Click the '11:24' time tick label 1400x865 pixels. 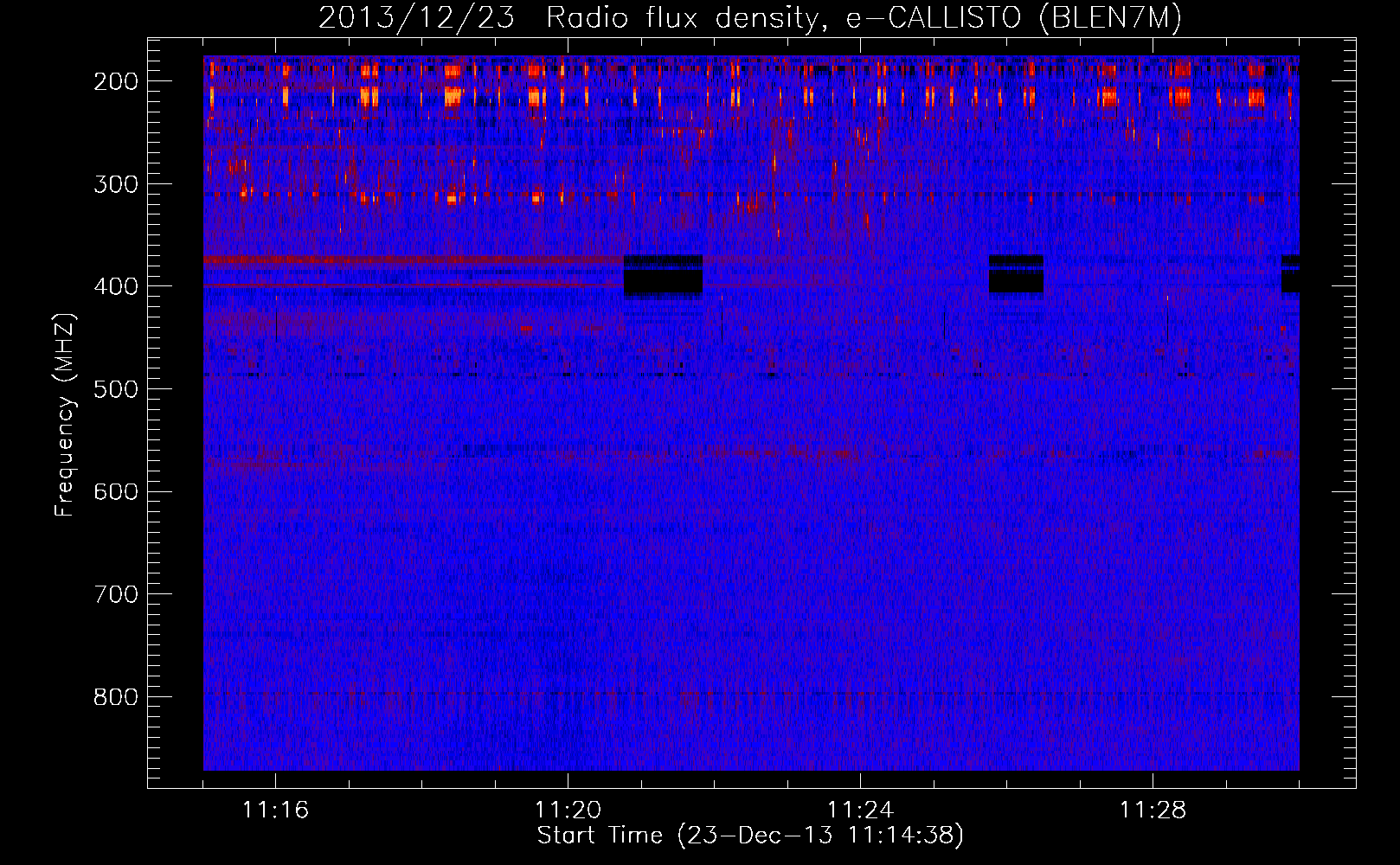pos(860,811)
